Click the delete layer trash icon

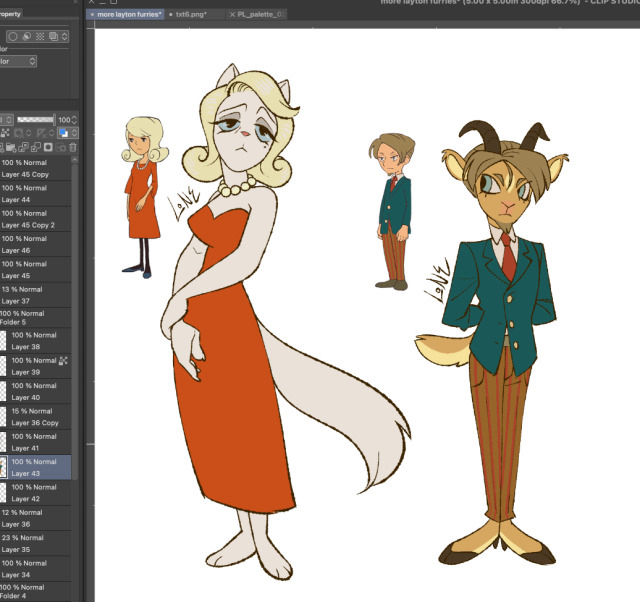[x=74, y=147]
